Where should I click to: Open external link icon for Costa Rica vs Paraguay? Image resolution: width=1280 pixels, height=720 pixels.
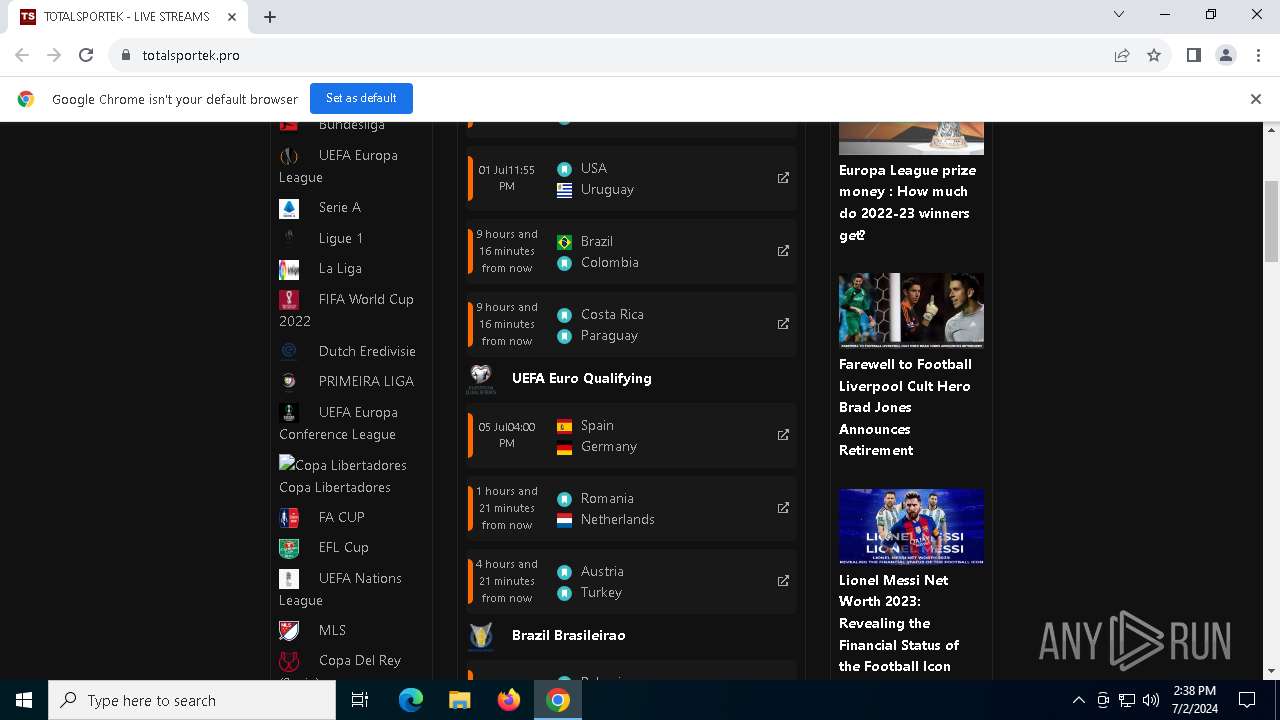click(x=783, y=324)
